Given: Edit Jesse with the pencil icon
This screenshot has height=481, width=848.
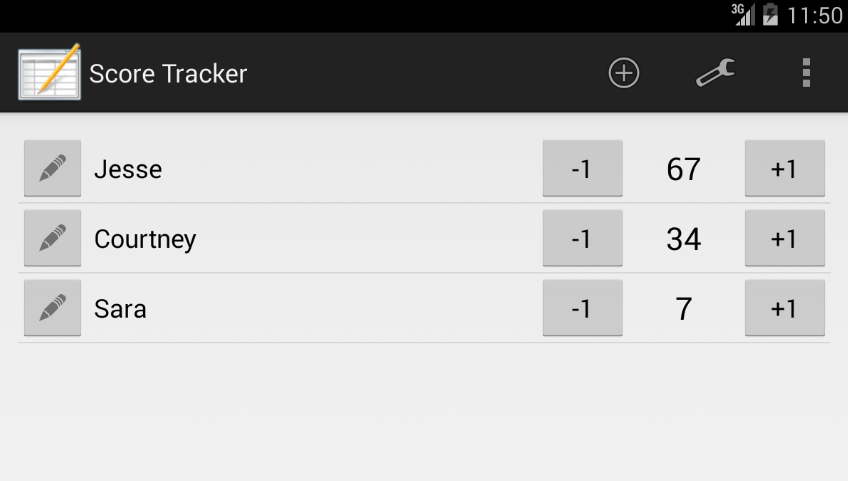Looking at the screenshot, I should (x=52, y=168).
